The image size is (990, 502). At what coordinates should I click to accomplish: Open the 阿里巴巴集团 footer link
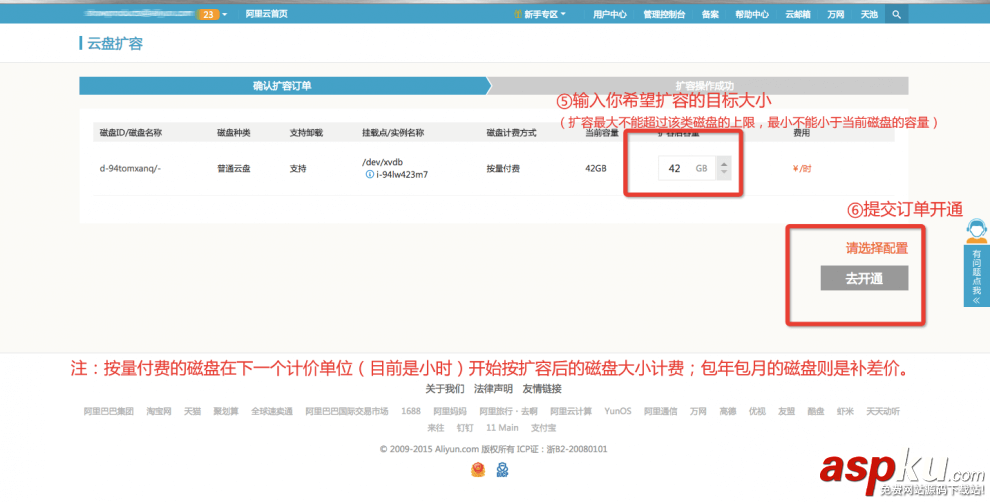tap(109, 411)
